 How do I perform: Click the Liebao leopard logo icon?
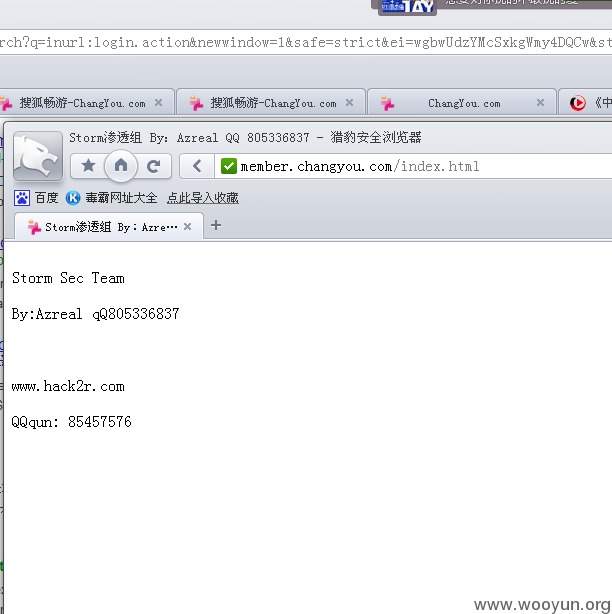(x=38, y=156)
